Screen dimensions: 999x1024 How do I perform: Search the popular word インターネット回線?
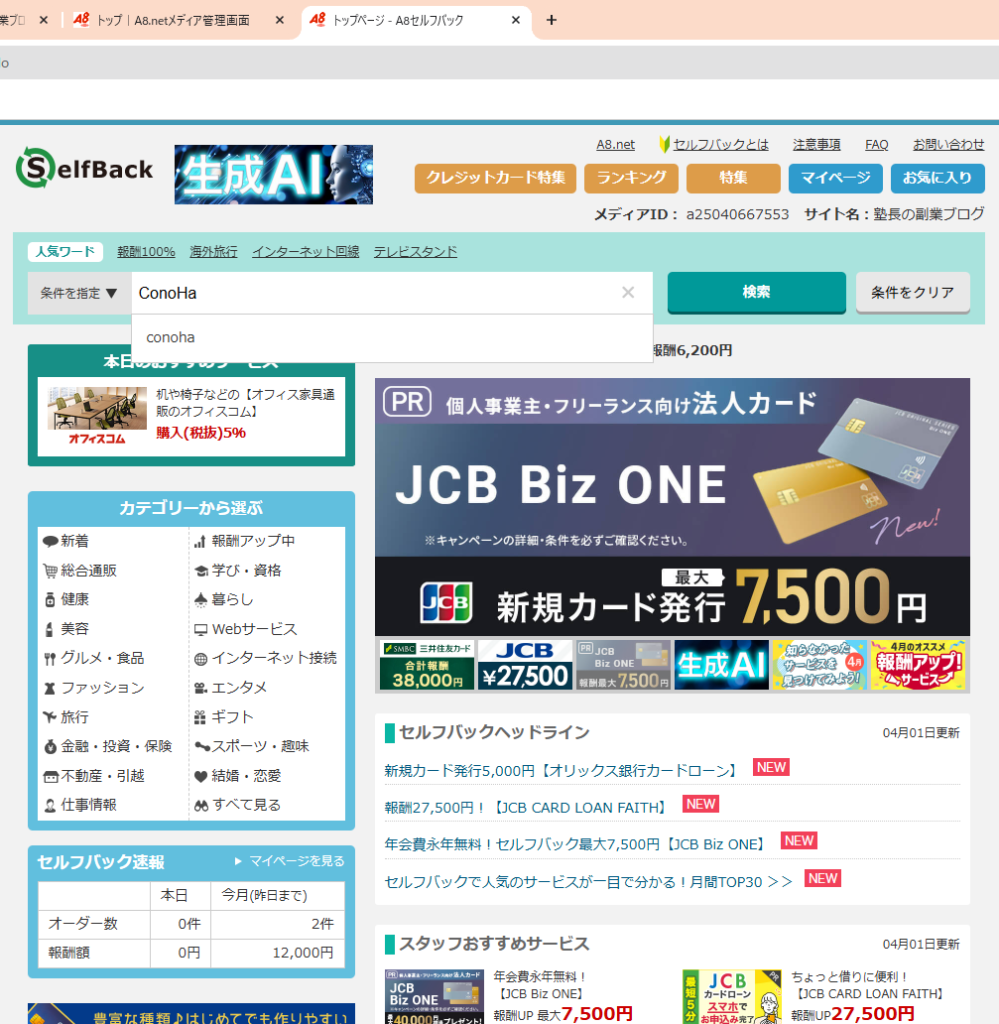point(306,251)
